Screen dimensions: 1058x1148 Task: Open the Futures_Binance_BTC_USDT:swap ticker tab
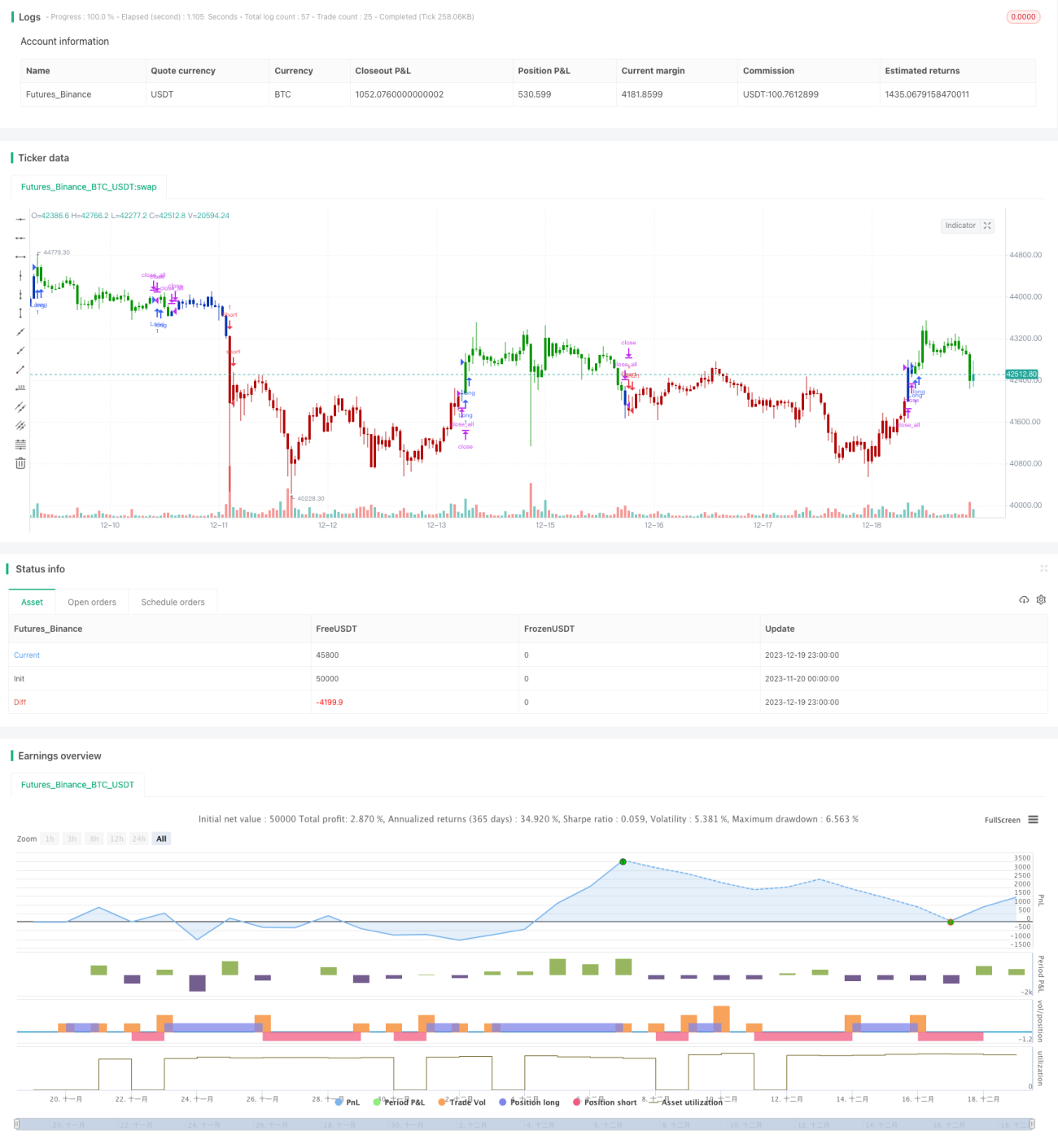[x=89, y=187]
